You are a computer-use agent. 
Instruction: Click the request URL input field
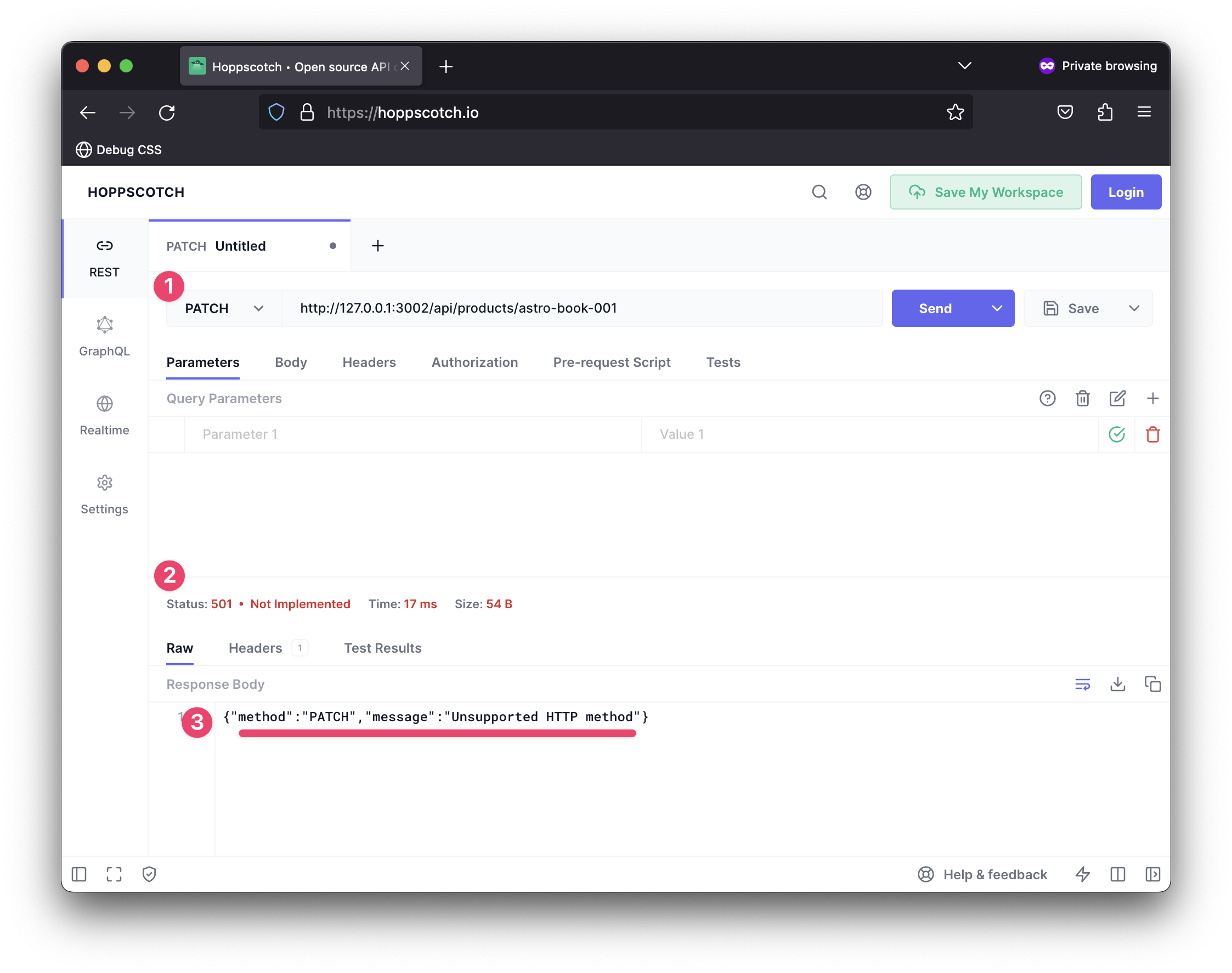click(581, 308)
